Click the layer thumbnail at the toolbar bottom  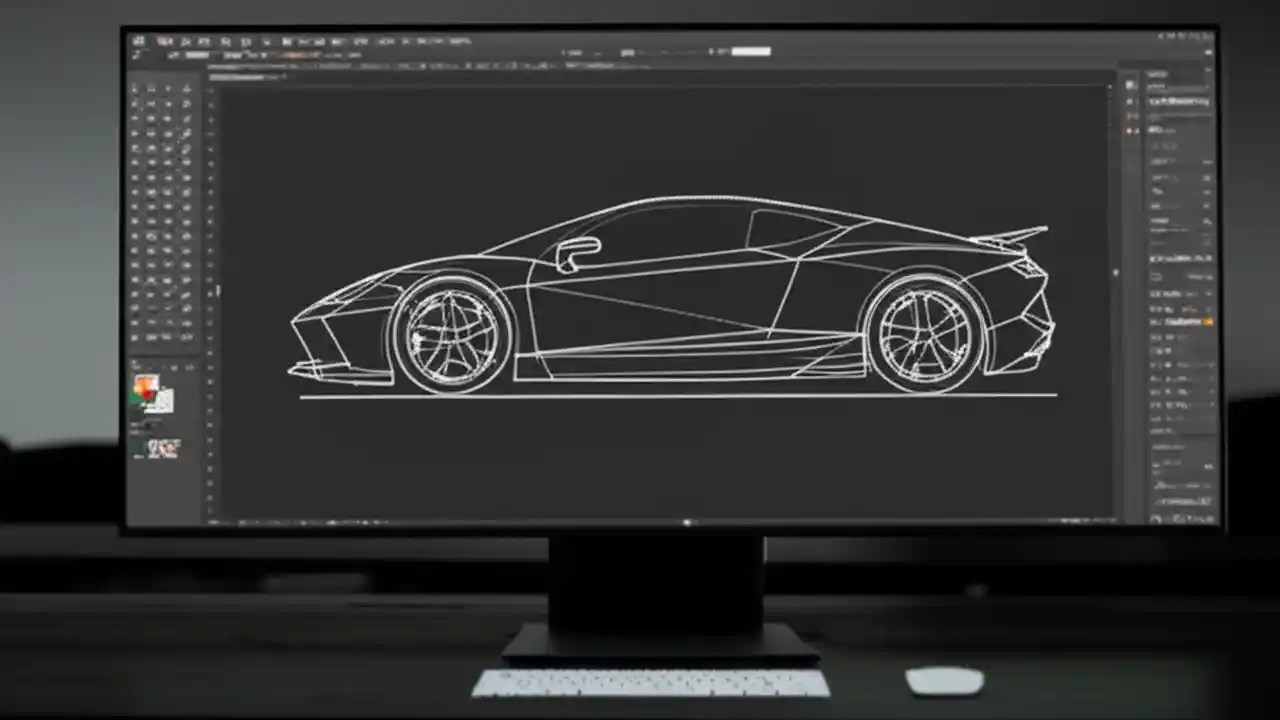tap(160, 448)
